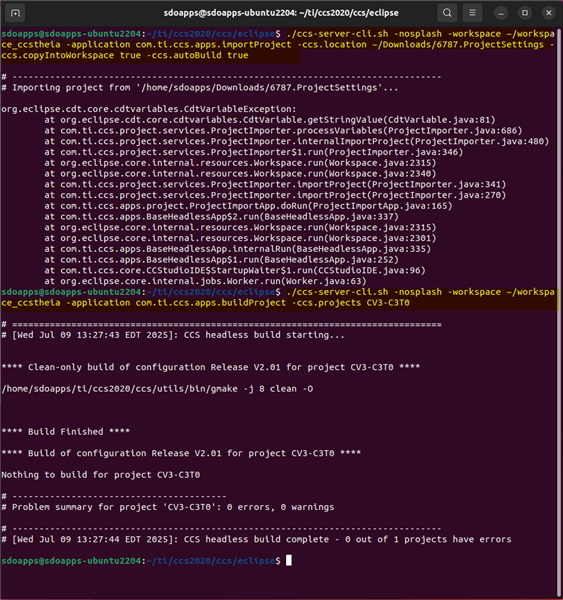Screen dimensions: 563x600
Task: Click the 'CCS headless build complete' line
Action: click(256, 539)
